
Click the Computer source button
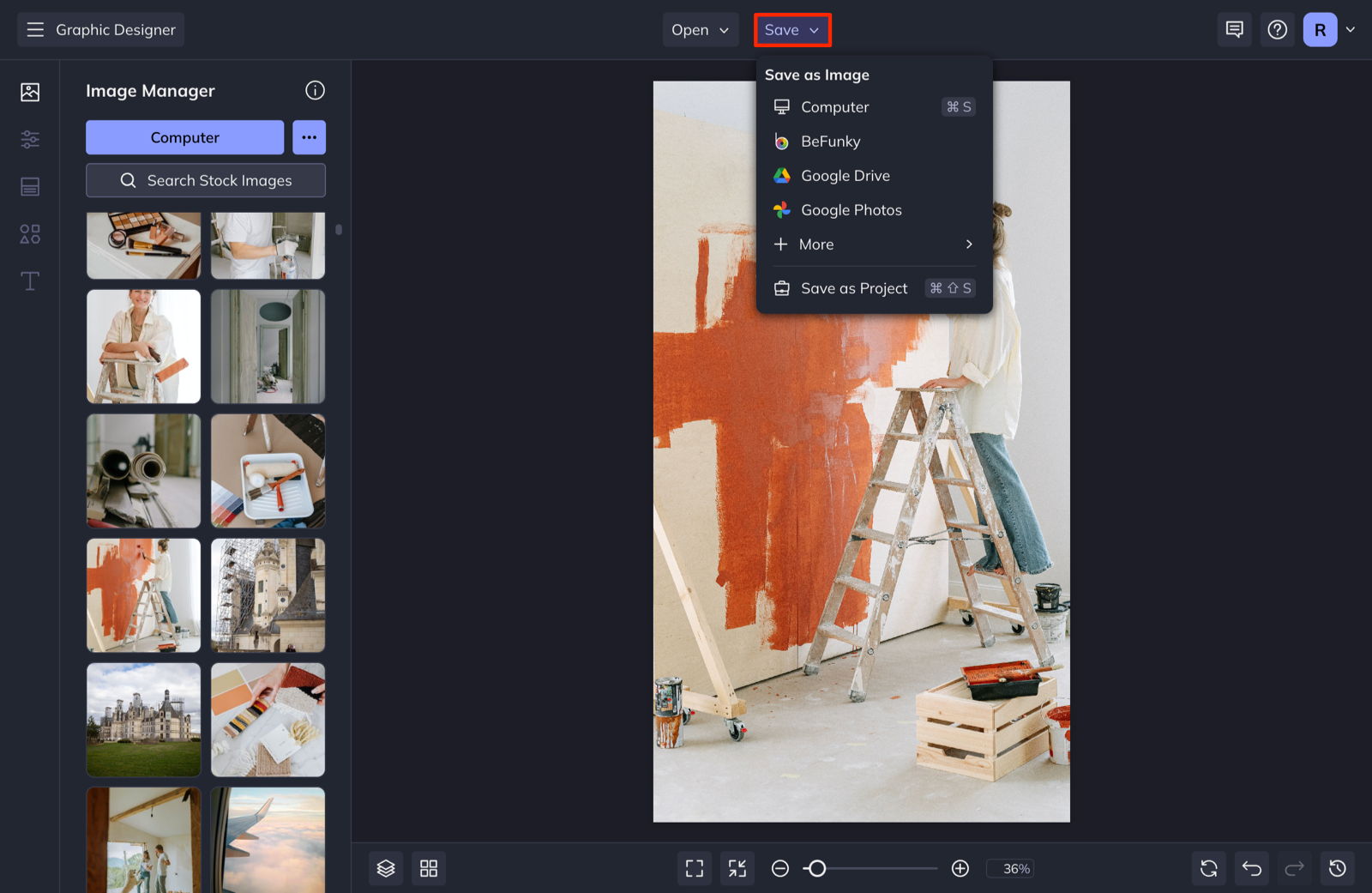(184, 137)
